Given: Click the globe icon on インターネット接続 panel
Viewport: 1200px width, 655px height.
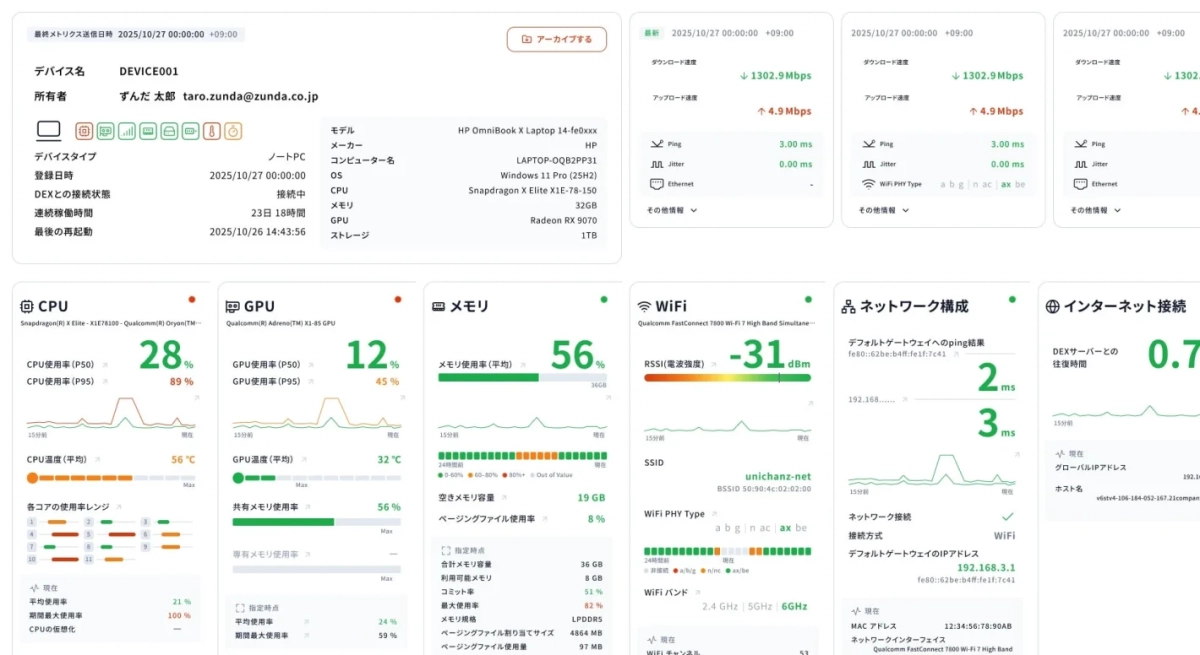Looking at the screenshot, I should 1055,305.
